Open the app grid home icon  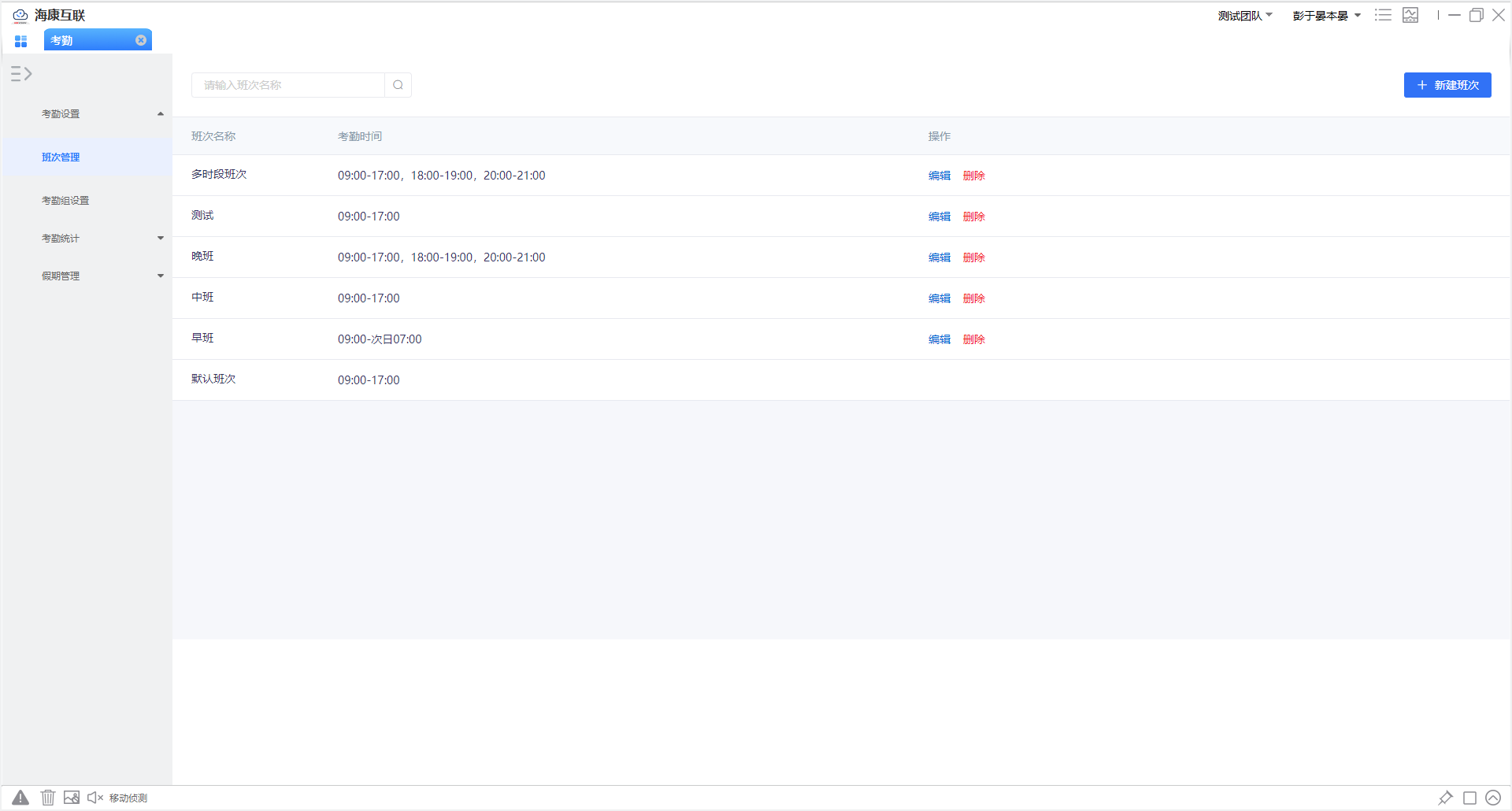click(x=21, y=41)
